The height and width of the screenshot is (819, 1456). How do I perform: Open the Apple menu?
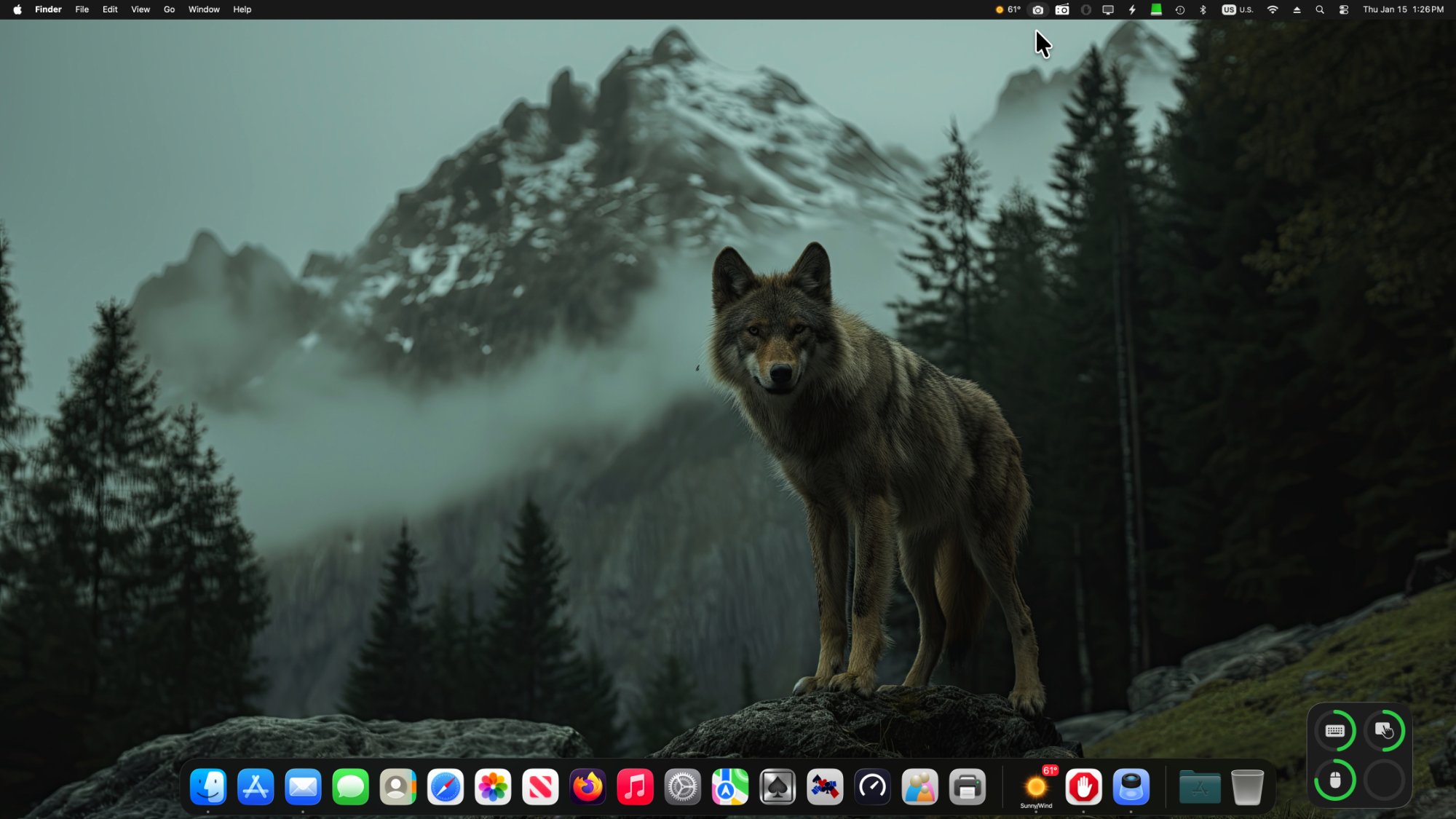point(17,9)
